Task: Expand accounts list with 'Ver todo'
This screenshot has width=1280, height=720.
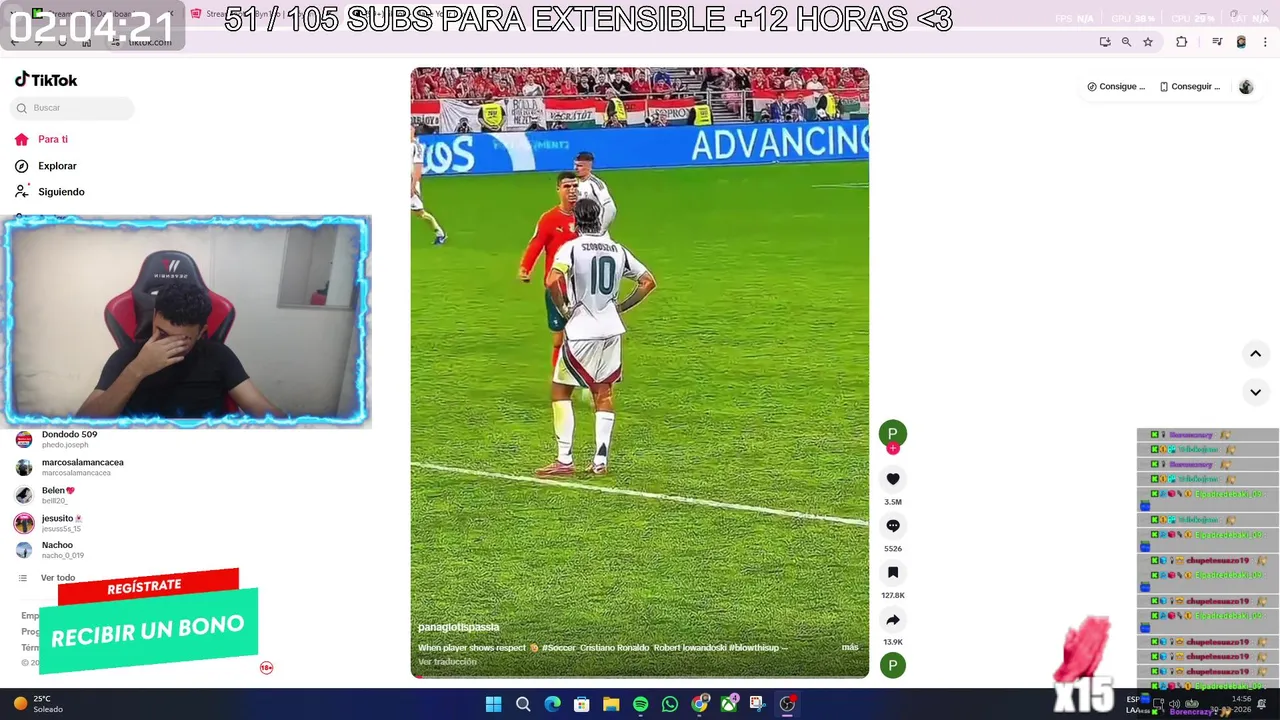Action: pyautogui.click(x=47, y=578)
